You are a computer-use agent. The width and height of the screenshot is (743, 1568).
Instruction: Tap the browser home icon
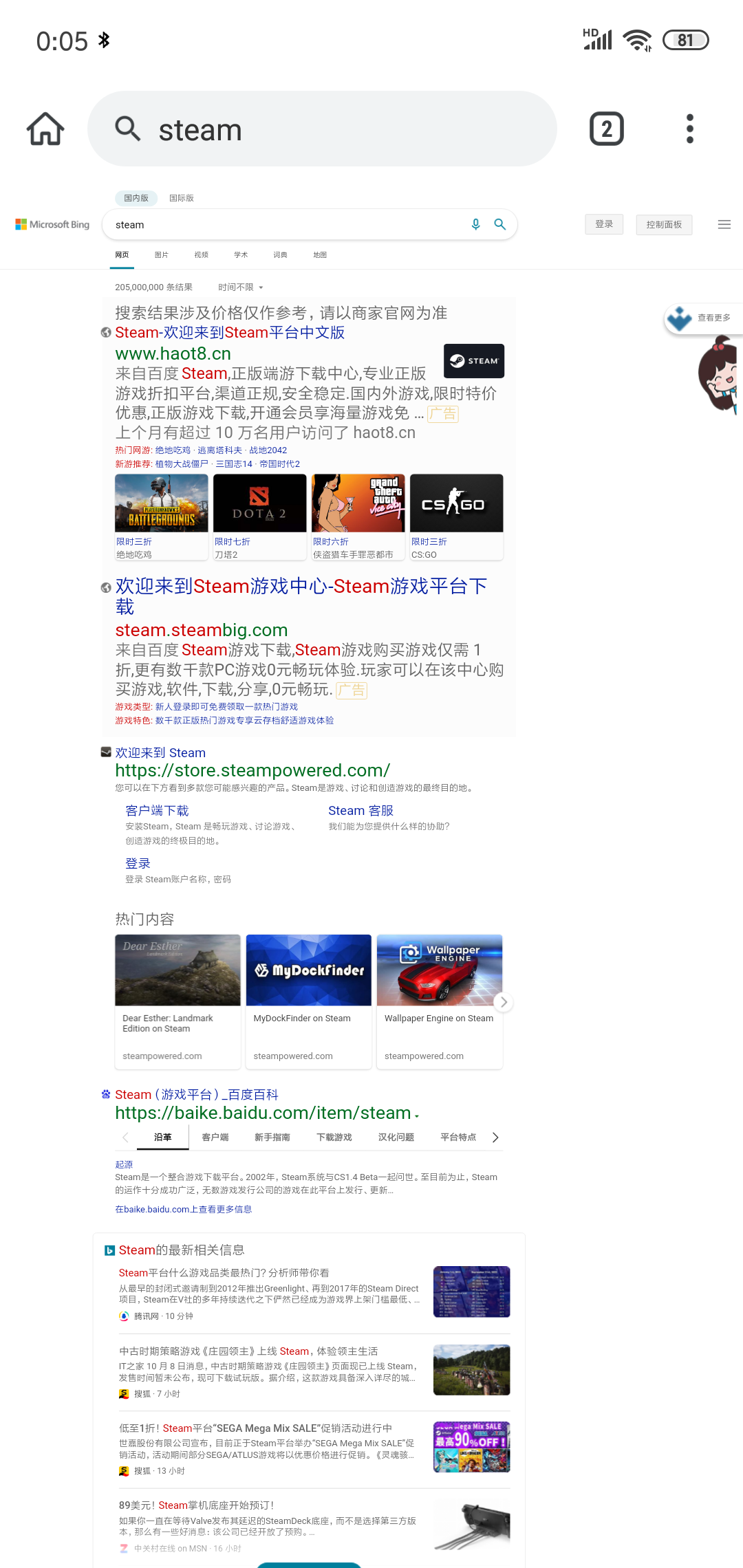[x=45, y=129]
